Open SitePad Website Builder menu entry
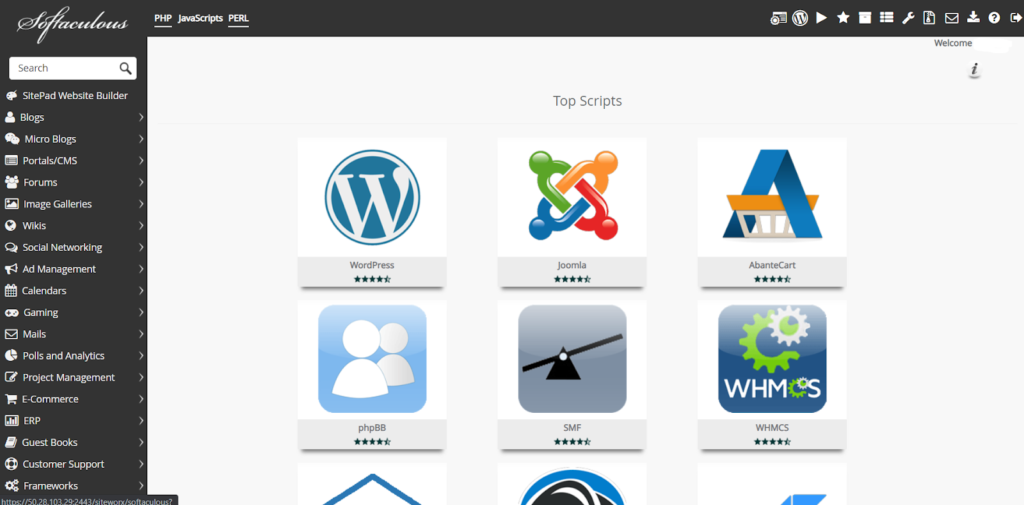Screen dimensions: 1024x505 coord(75,96)
